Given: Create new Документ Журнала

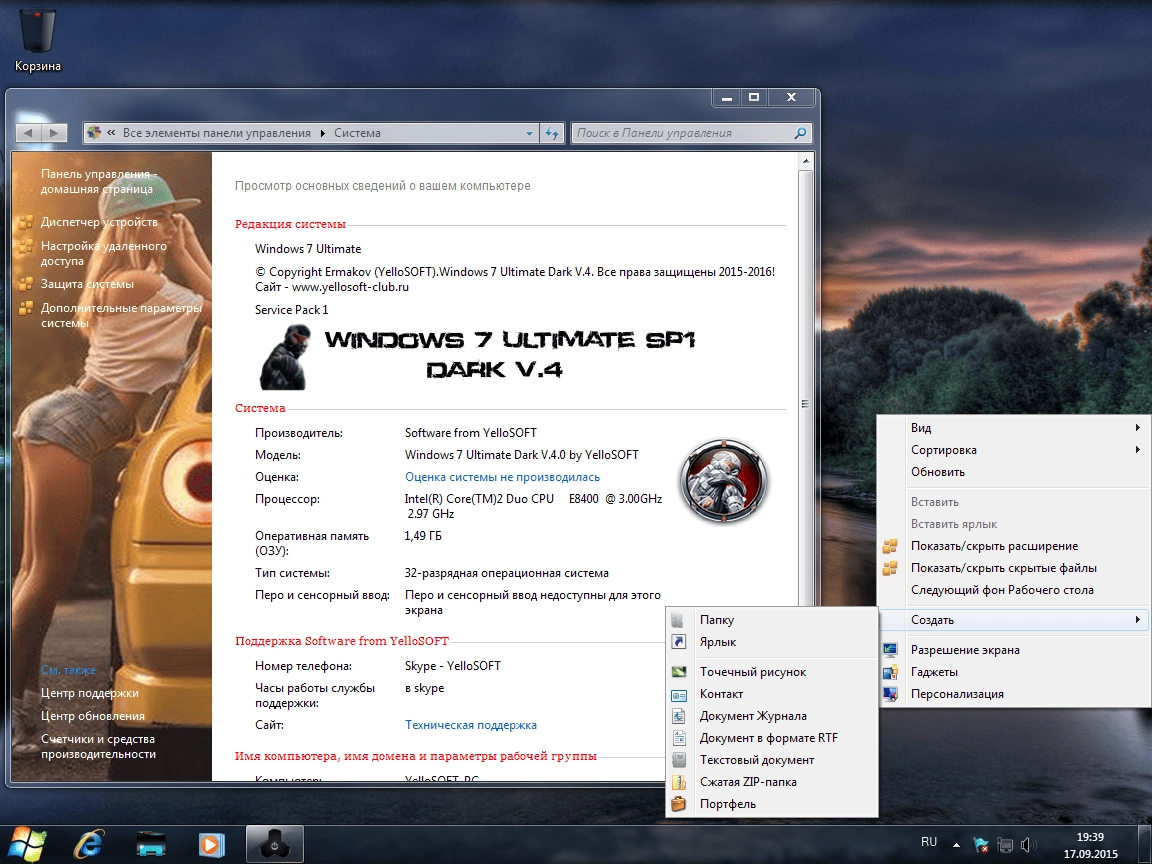Looking at the screenshot, I should coord(771,716).
